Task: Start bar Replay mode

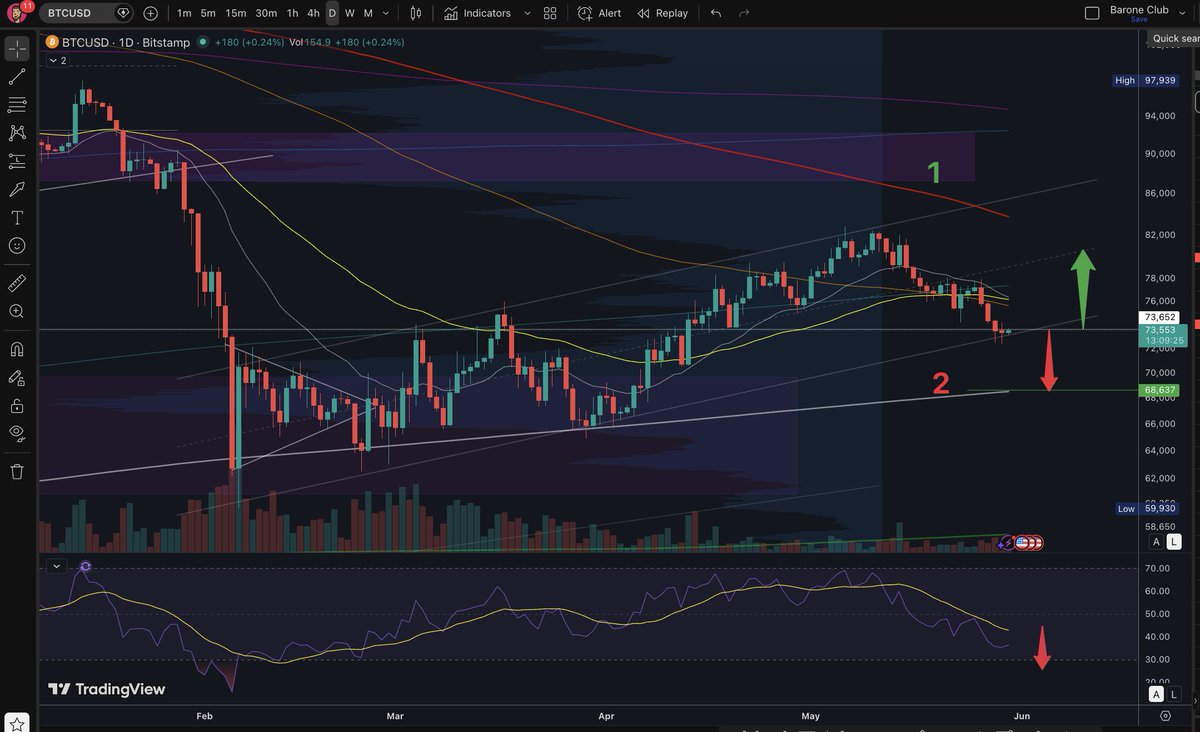Action: pos(662,13)
